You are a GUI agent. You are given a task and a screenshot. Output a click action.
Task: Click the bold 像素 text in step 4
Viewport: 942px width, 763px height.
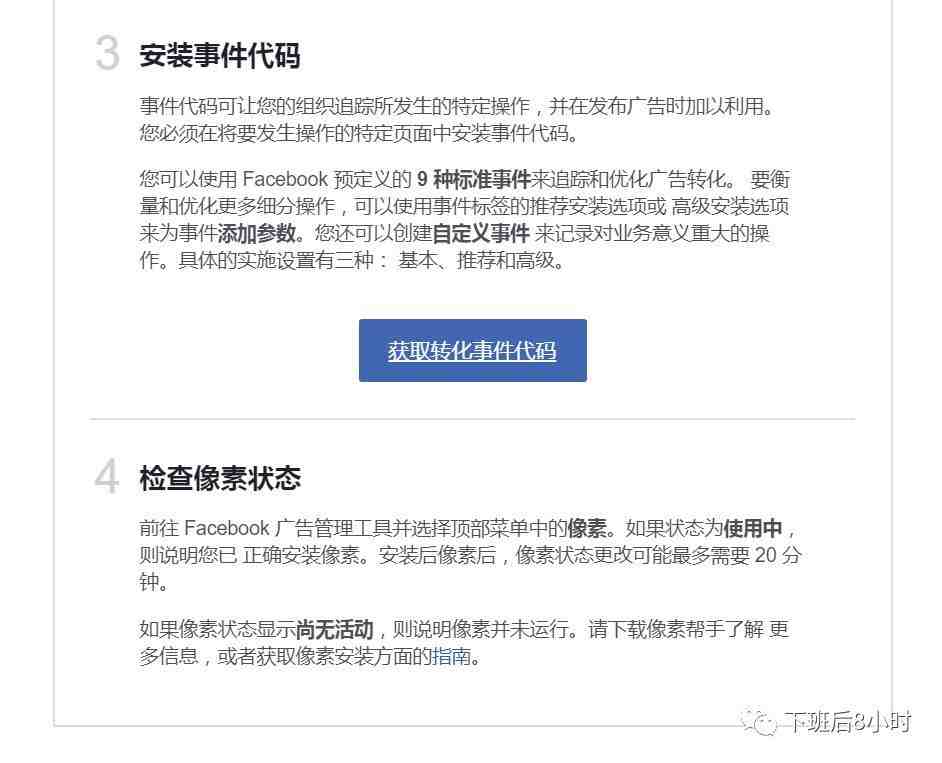click(587, 528)
